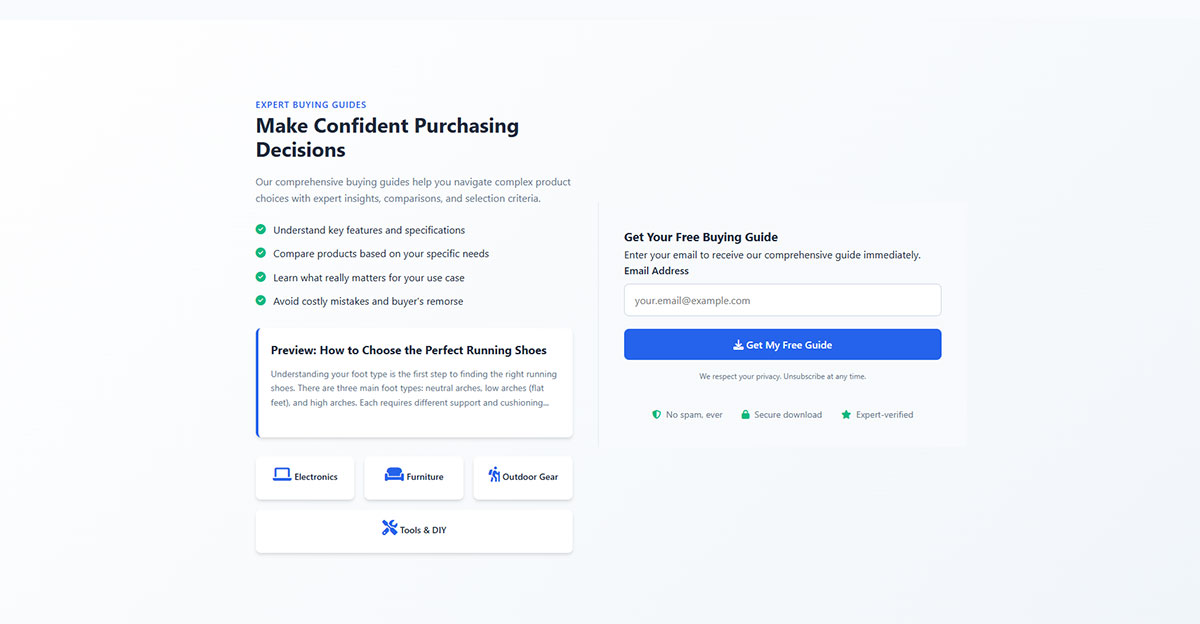Click the checkmark beside Understand key features
The width and height of the screenshot is (1200, 624).
[261, 230]
